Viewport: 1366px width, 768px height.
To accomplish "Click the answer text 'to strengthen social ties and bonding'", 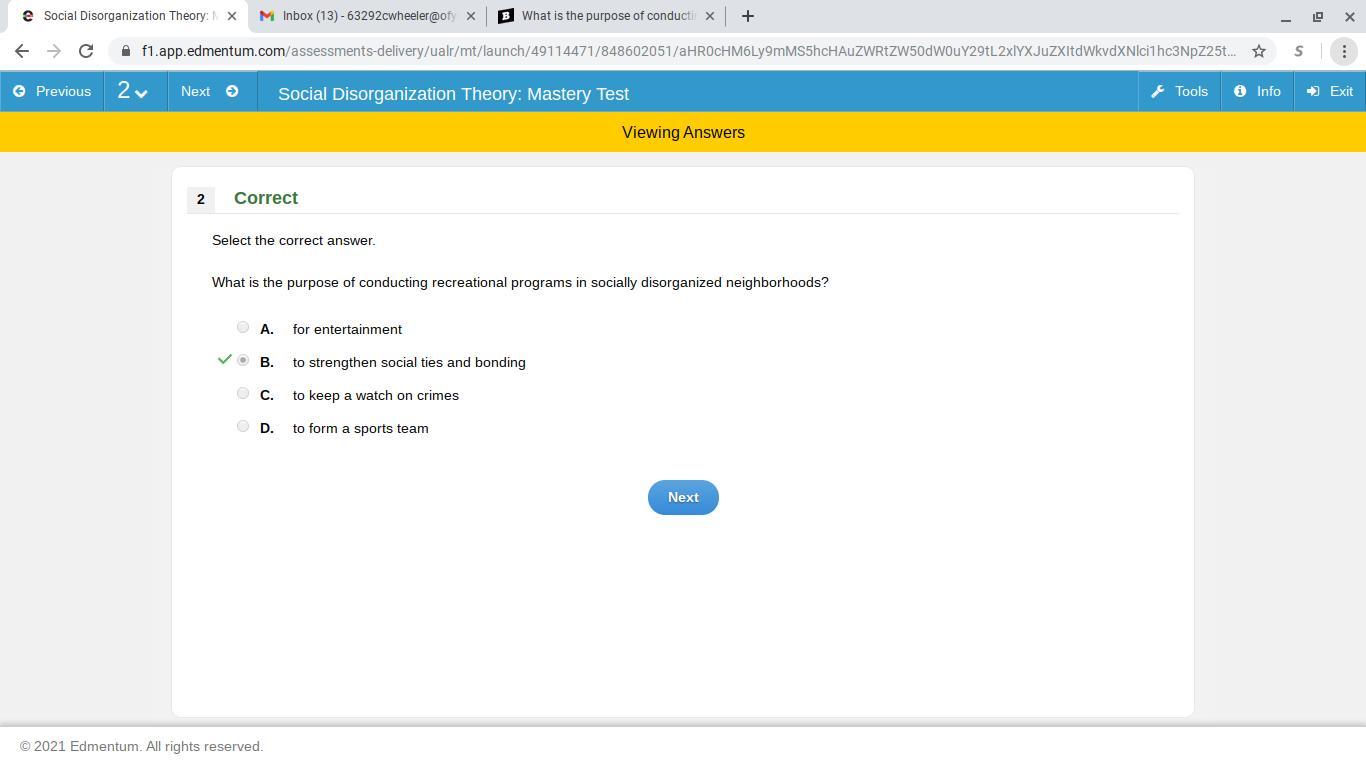I will pos(409,362).
